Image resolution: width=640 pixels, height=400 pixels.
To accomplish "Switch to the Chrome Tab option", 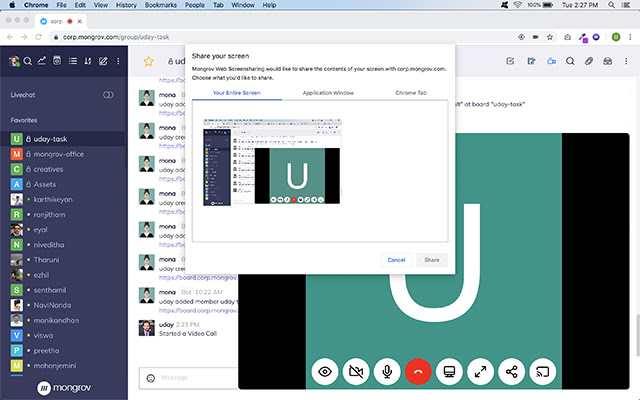I will 411,93.
